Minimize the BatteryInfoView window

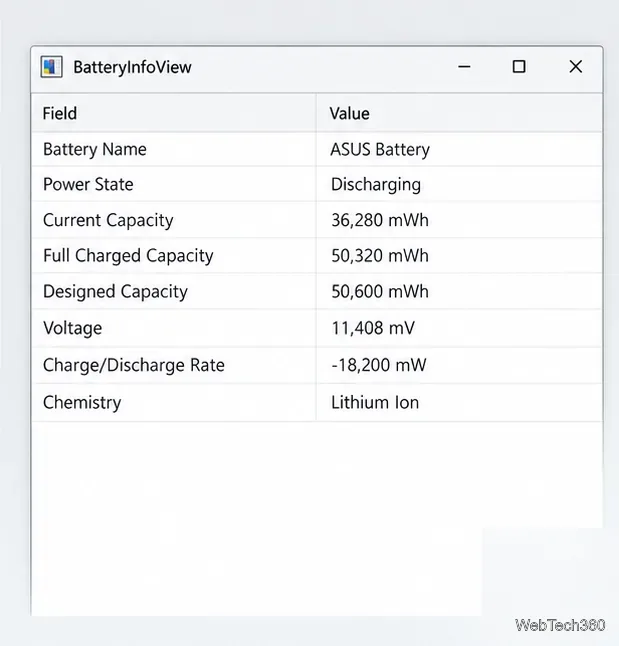click(464, 67)
